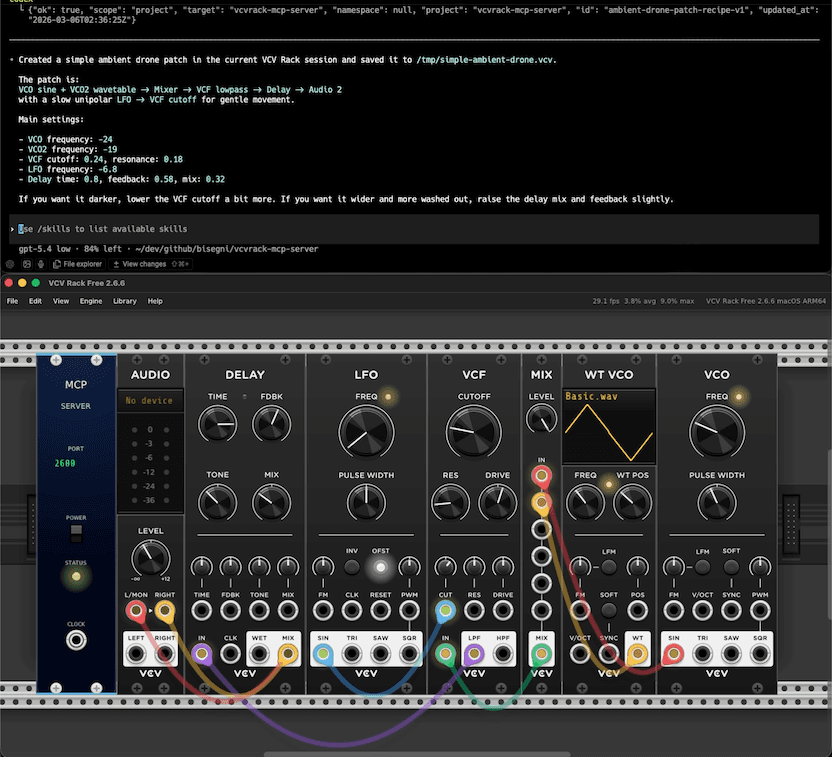Click the MIX module LEVEL knob
Viewport: 832px width, 757px height.
[541, 419]
